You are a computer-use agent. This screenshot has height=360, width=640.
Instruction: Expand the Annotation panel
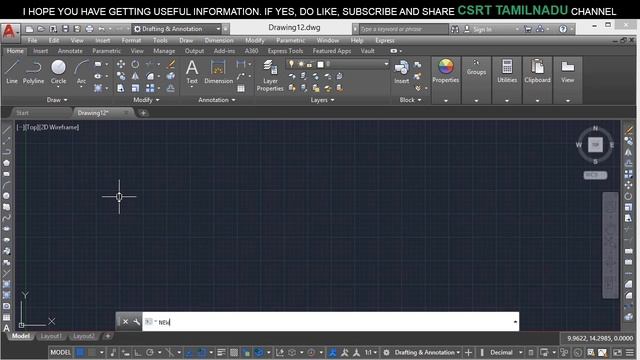[217, 100]
